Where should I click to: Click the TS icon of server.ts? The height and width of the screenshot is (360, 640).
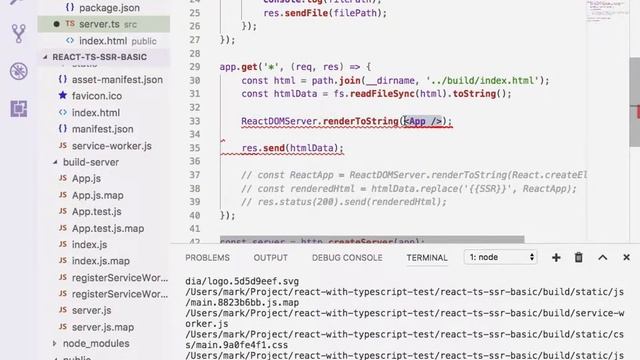[x=70, y=24]
